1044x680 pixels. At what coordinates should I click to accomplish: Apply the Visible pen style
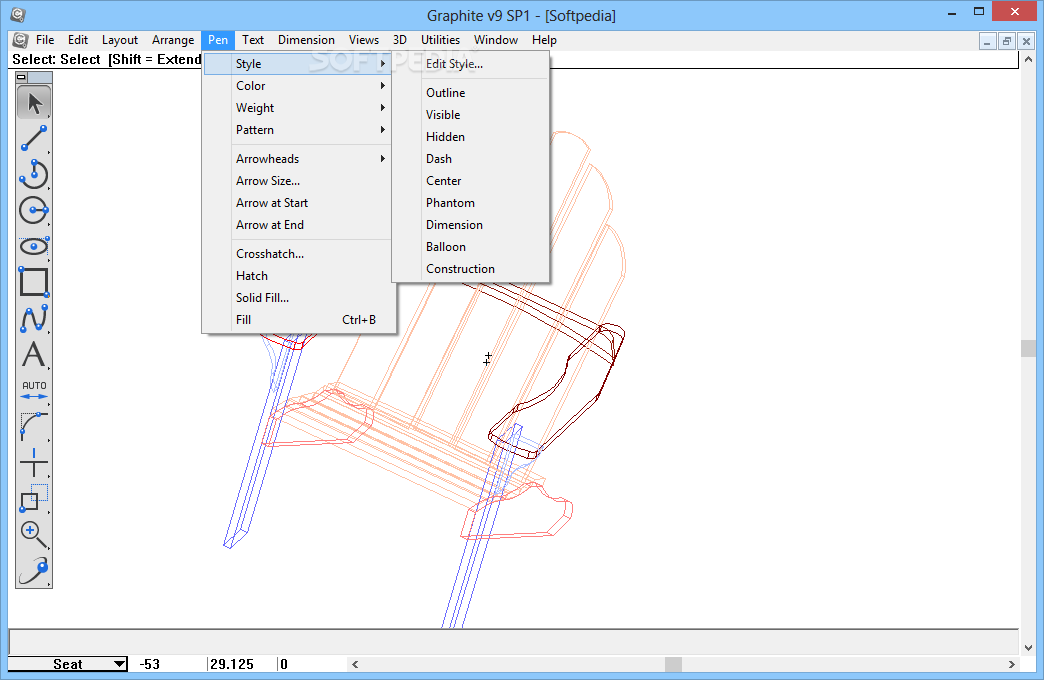coord(471,115)
